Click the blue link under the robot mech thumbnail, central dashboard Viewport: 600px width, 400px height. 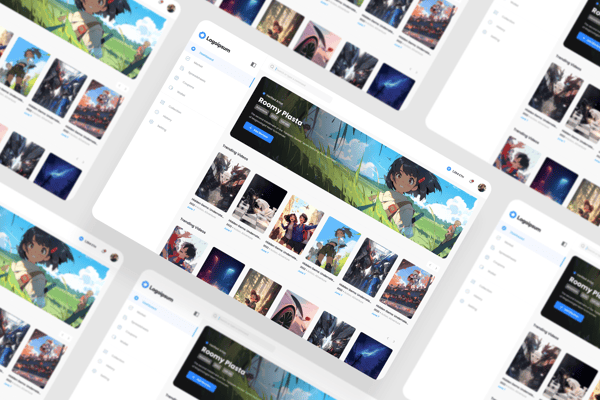click(191, 208)
